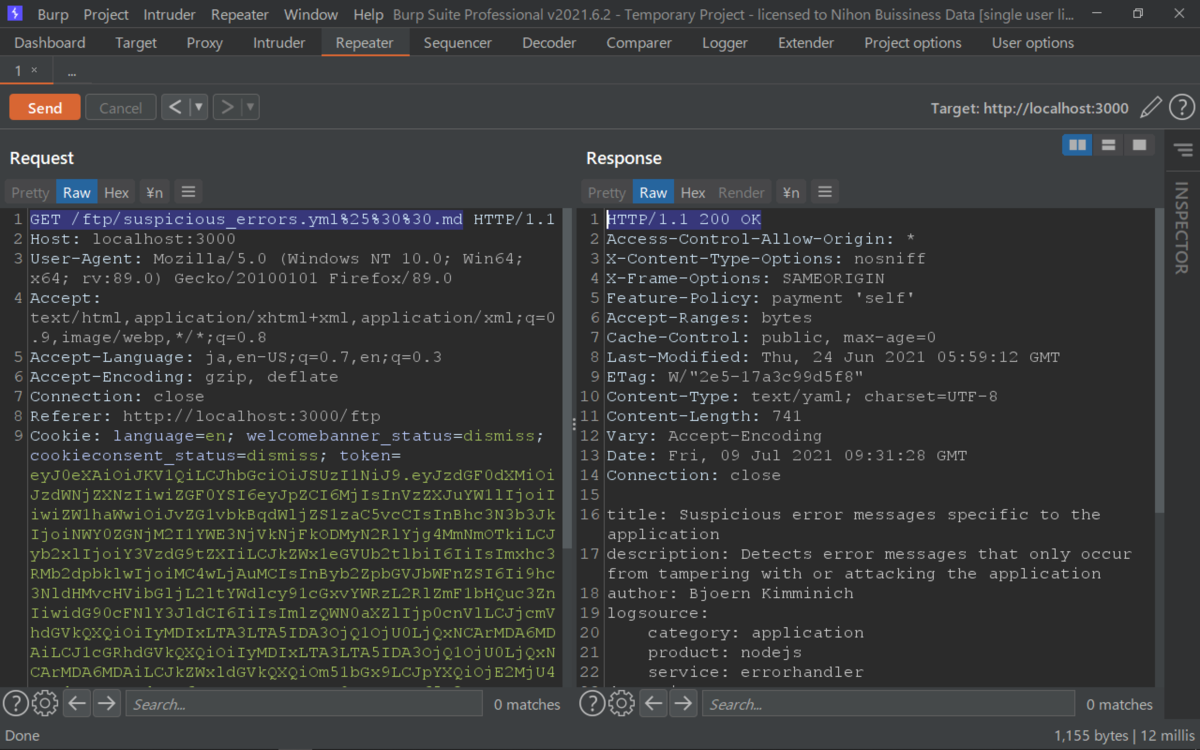Open Repeater help question mark icon
This screenshot has height=750, width=1200.
(x=1181, y=107)
